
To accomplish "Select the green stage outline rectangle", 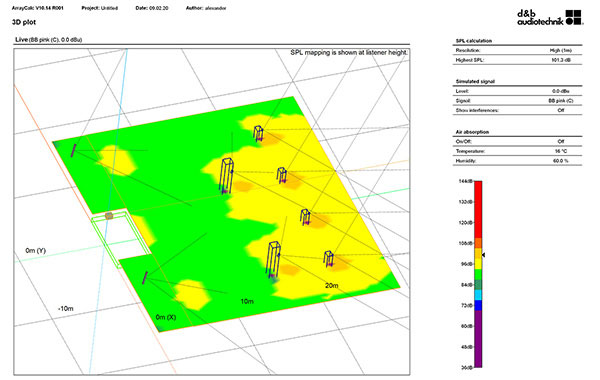I will click(x=121, y=238).
